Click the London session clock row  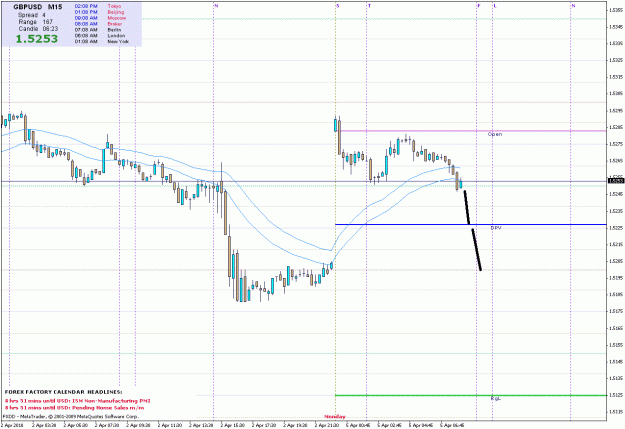coord(100,35)
